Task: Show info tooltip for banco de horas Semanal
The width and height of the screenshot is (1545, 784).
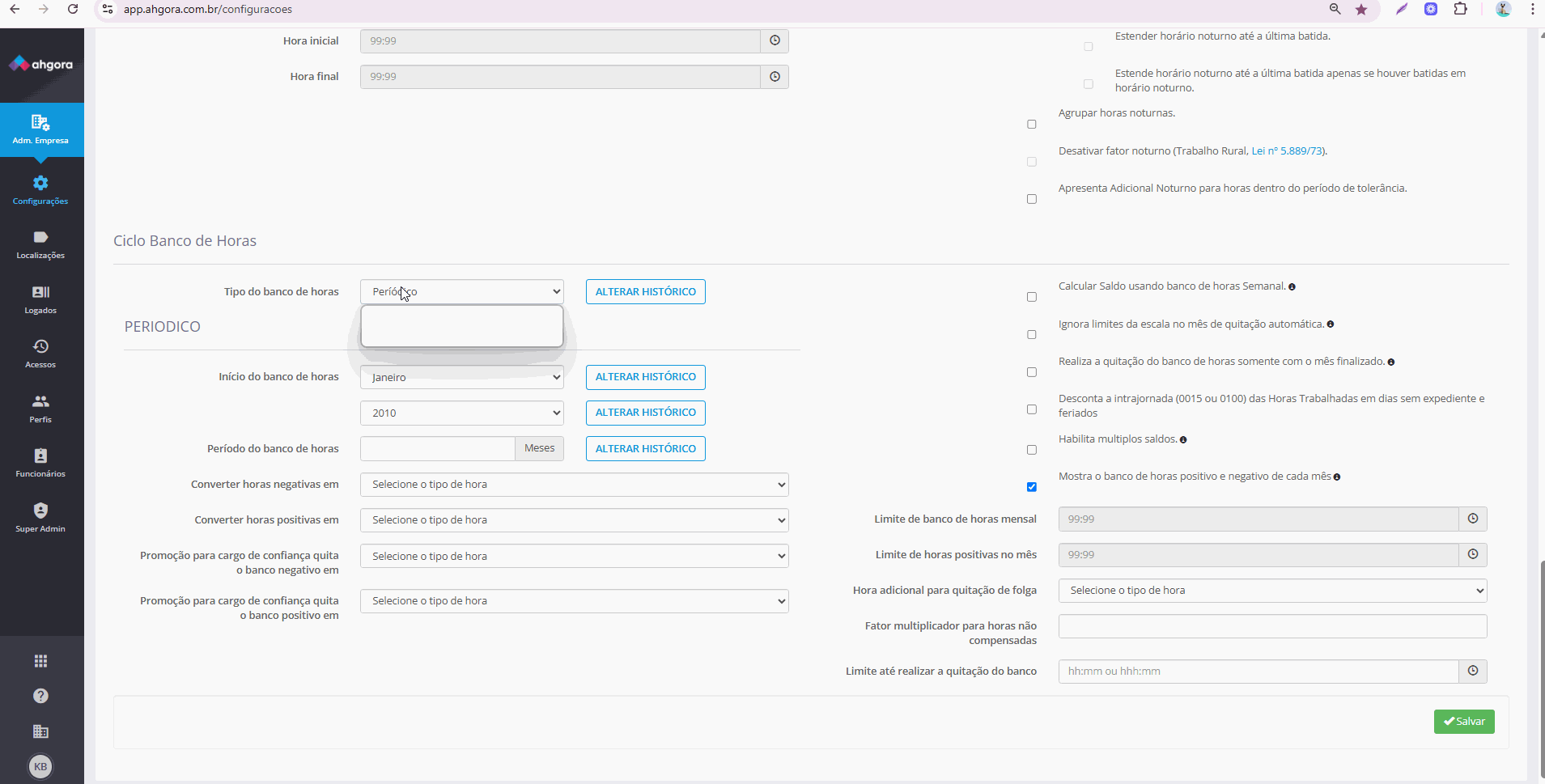Action: point(1292,287)
